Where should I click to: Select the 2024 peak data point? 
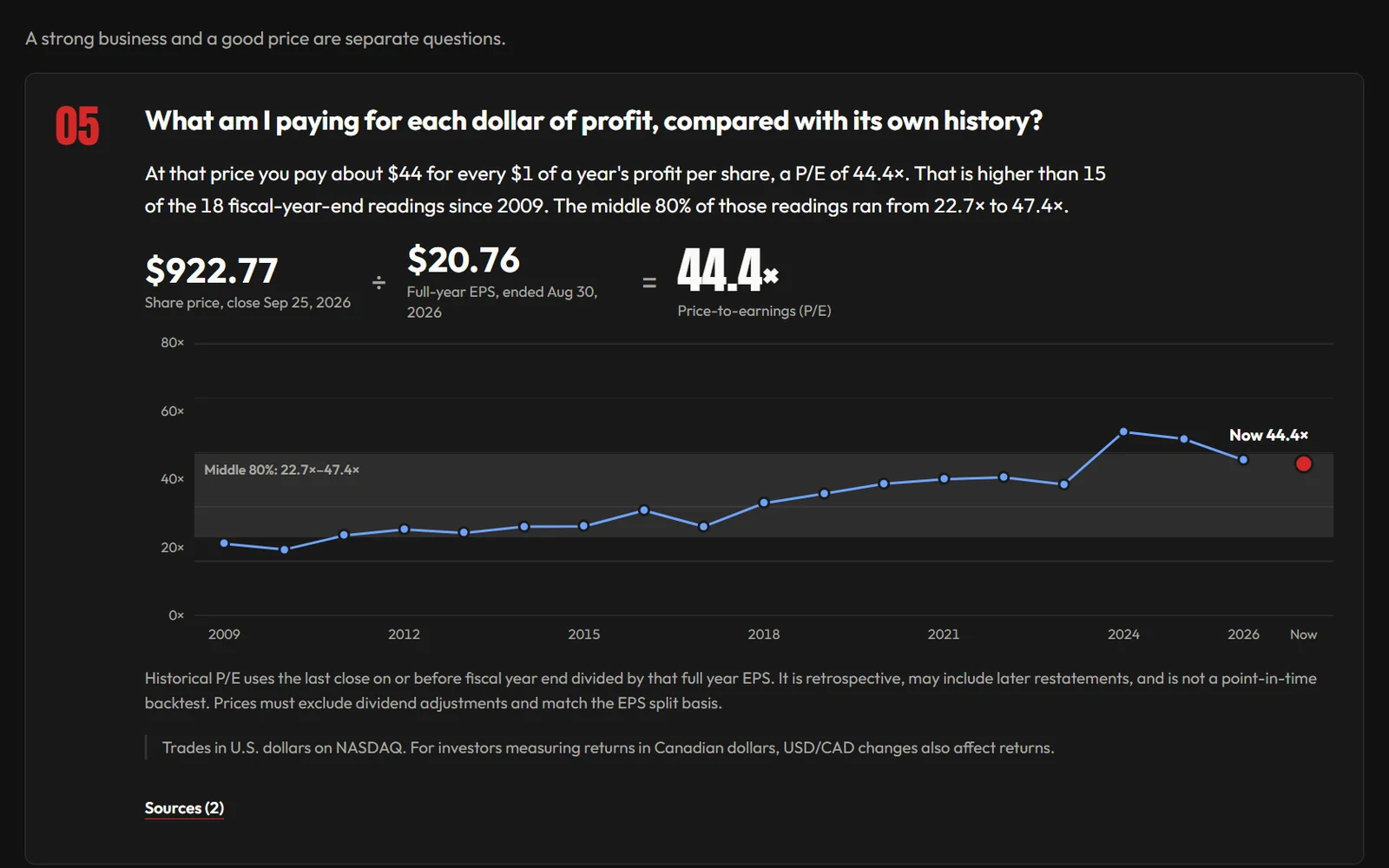pyautogui.click(x=1123, y=431)
